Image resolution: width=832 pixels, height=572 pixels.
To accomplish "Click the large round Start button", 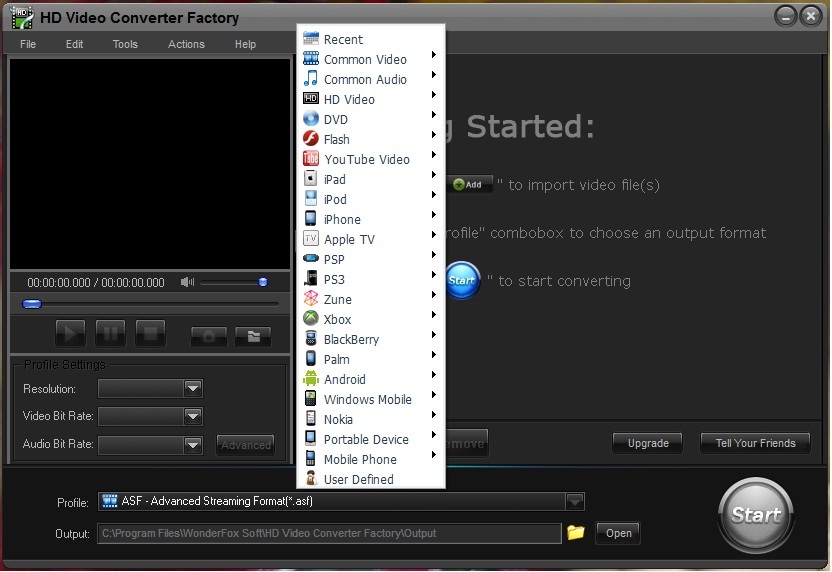I will click(x=756, y=514).
